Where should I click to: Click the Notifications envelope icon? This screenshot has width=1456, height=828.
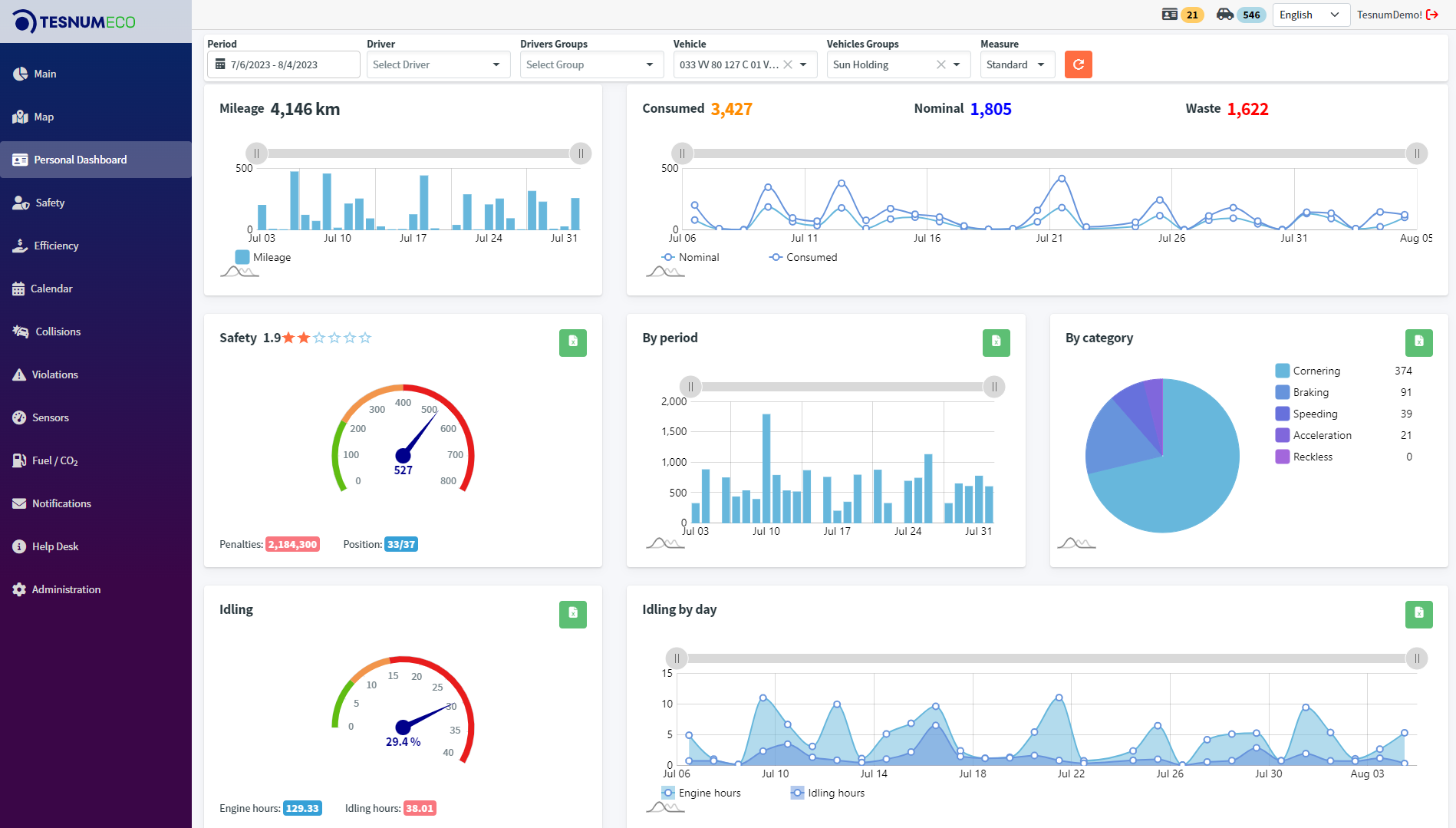tap(18, 503)
